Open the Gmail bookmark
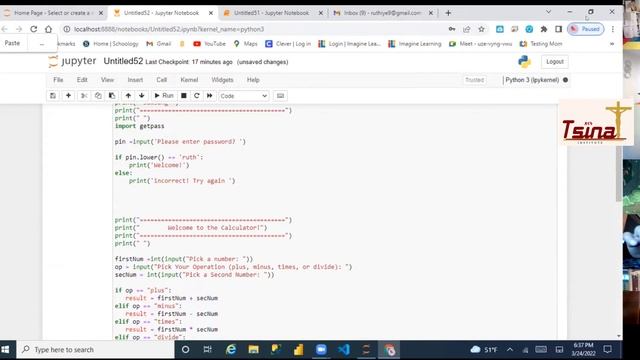The height and width of the screenshot is (360, 640). coord(159,44)
